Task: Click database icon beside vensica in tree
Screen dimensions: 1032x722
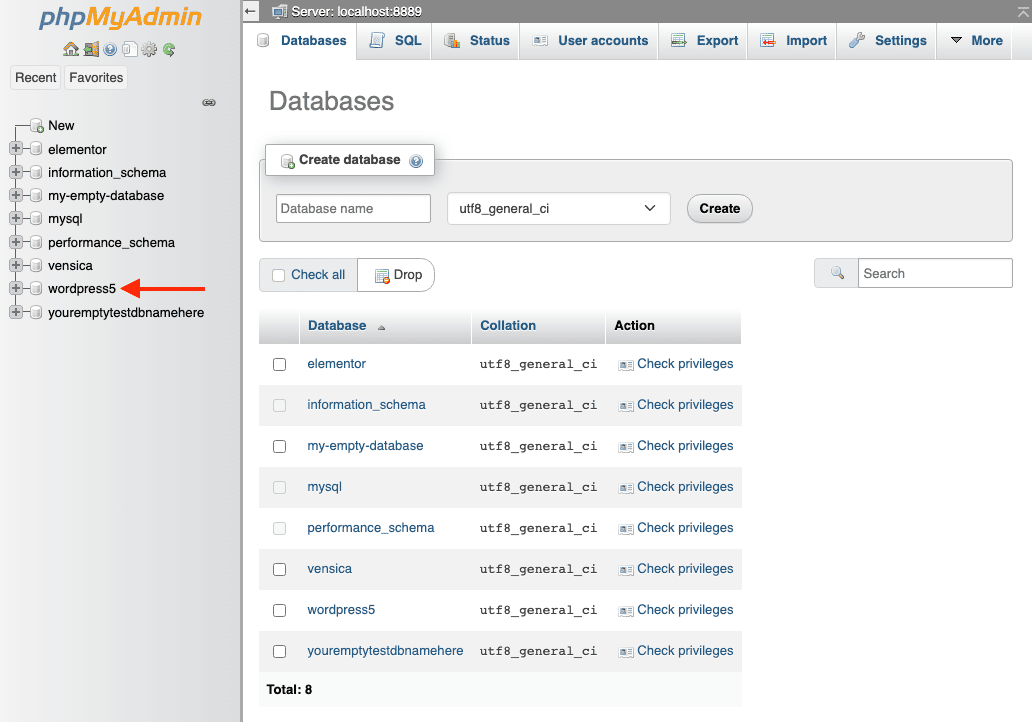Action: pyautogui.click(x=36, y=265)
